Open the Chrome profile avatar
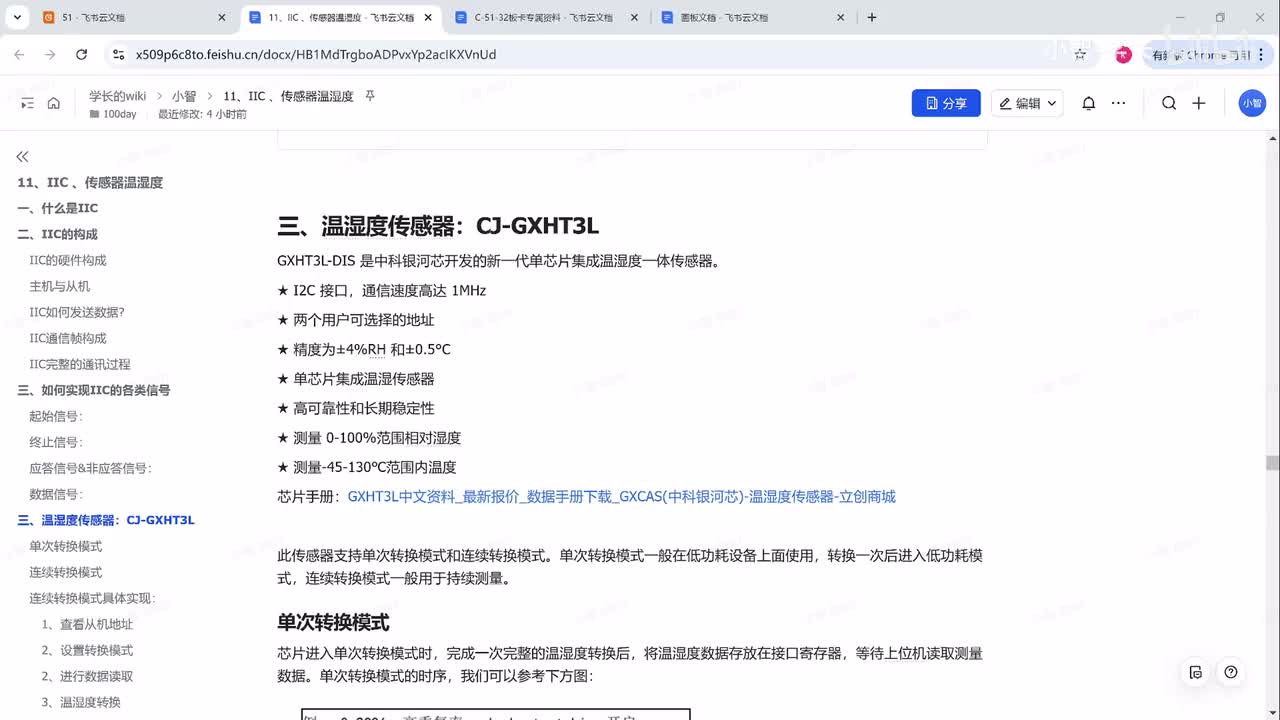 (1123, 55)
